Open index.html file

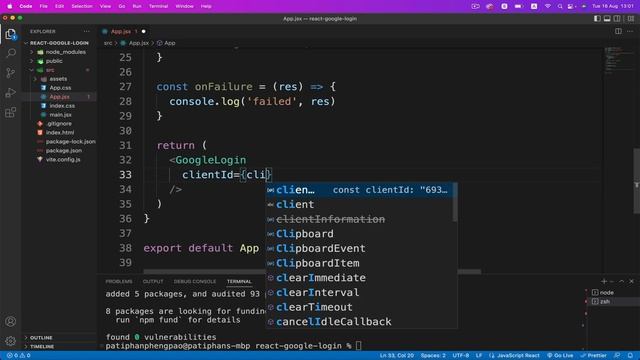tap(60, 133)
